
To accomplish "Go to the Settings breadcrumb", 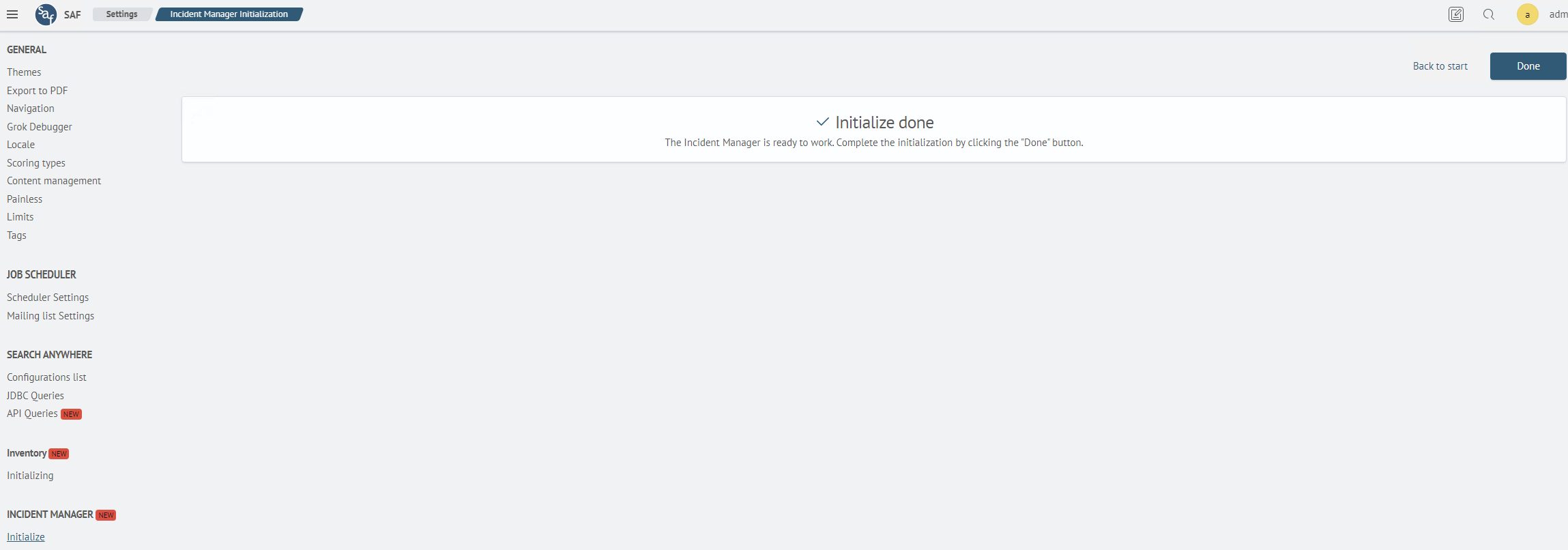I will click(122, 14).
